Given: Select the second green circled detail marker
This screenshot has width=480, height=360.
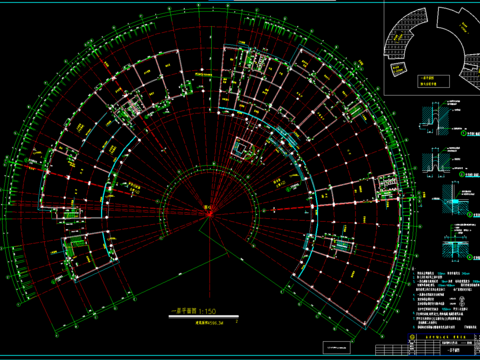Looking at the screenshot, I should pos(462,174).
